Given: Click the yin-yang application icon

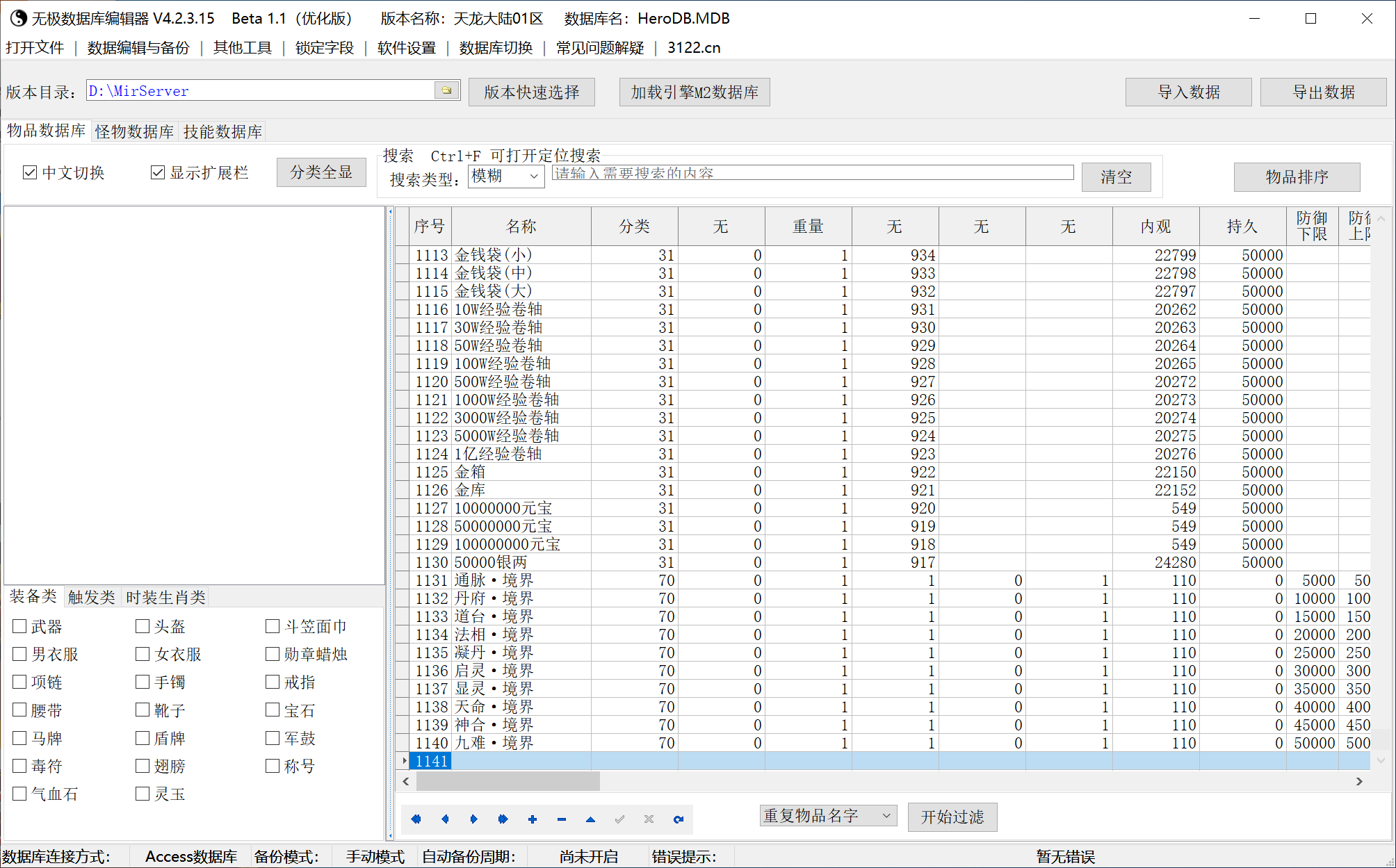Looking at the screenshot, I should point(18,18).
